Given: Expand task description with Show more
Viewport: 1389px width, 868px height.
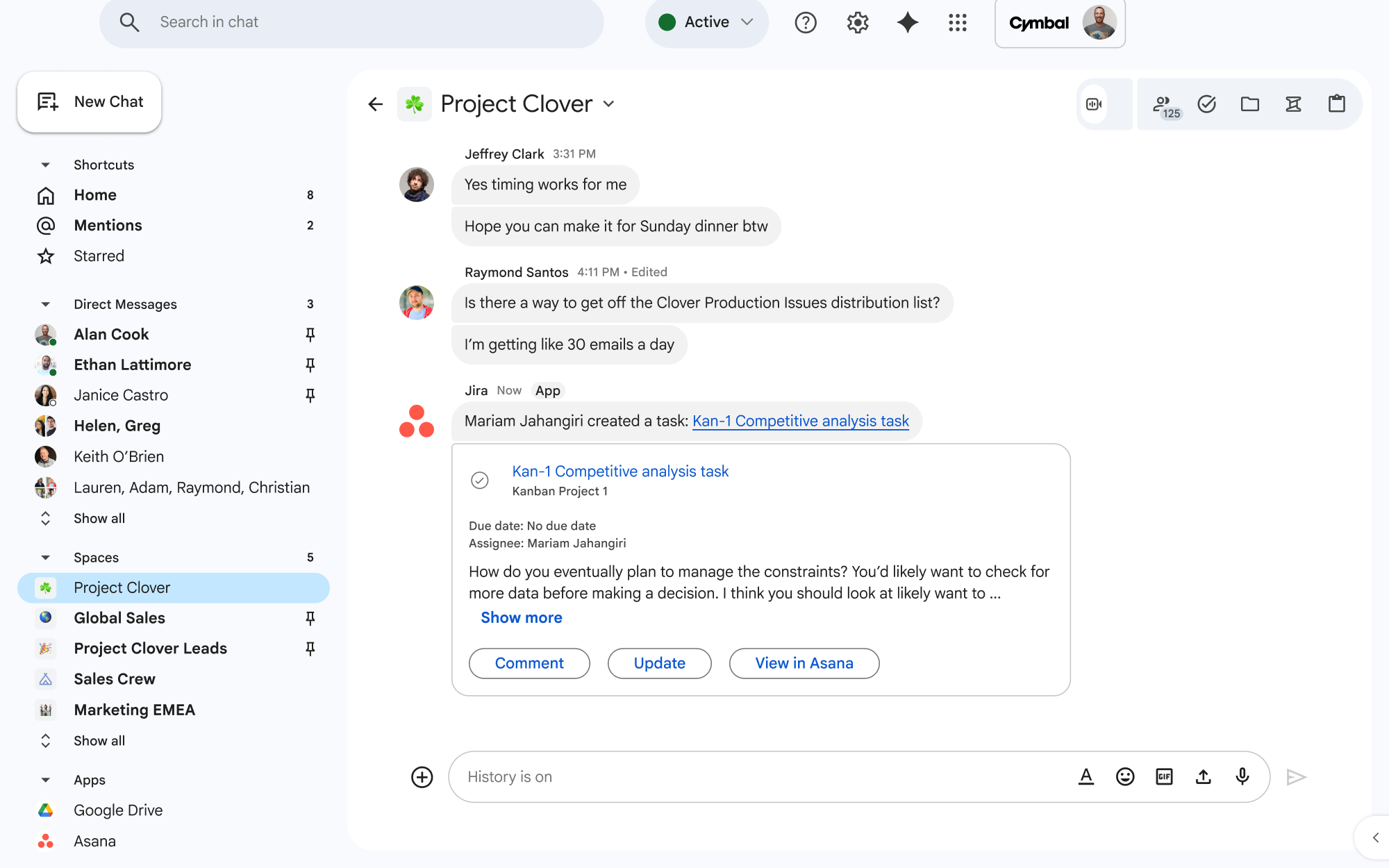Looking at the screenshot, I should pos(522,618).
